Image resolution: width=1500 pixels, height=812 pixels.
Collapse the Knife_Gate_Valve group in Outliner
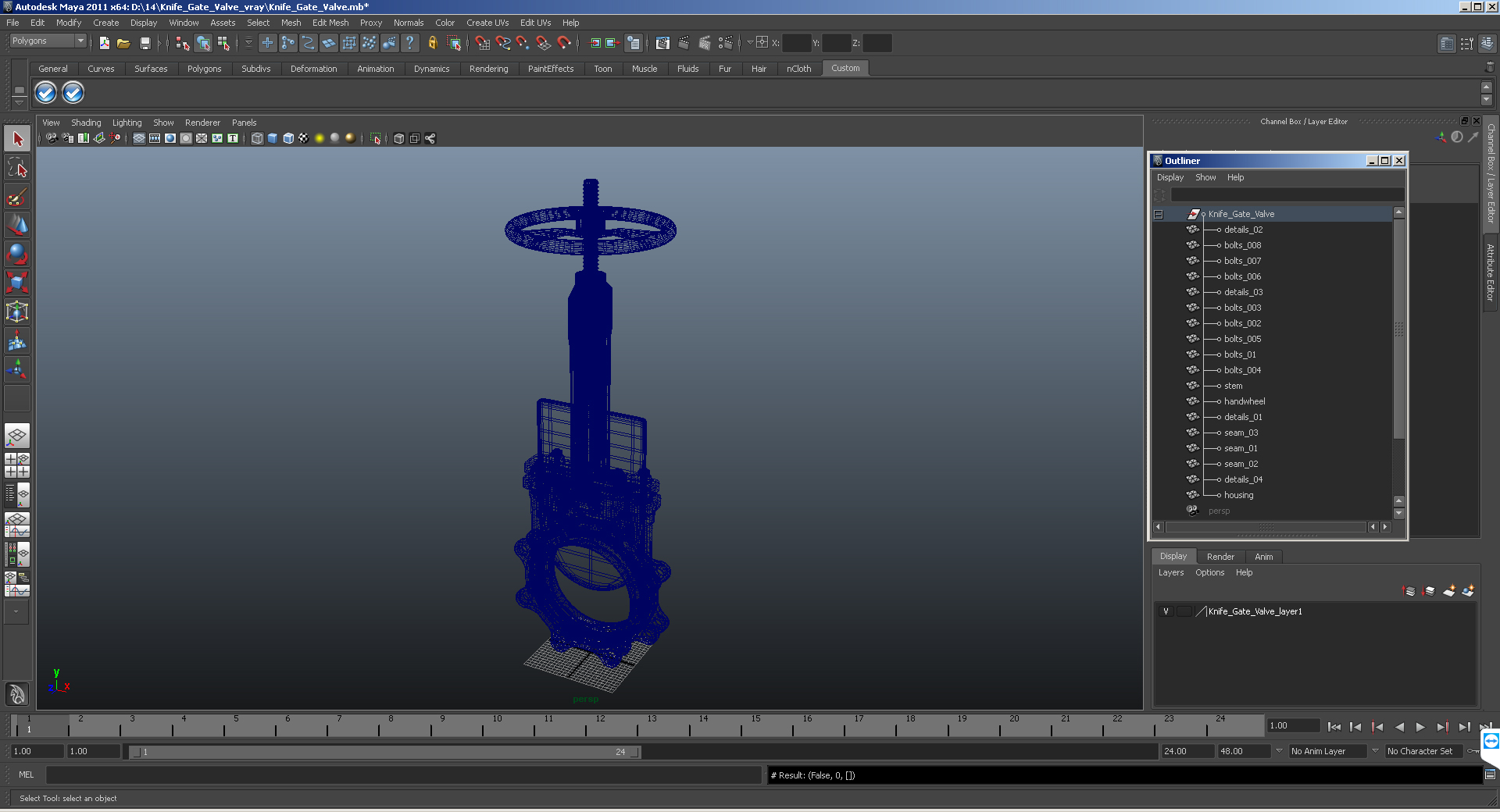1159,214
